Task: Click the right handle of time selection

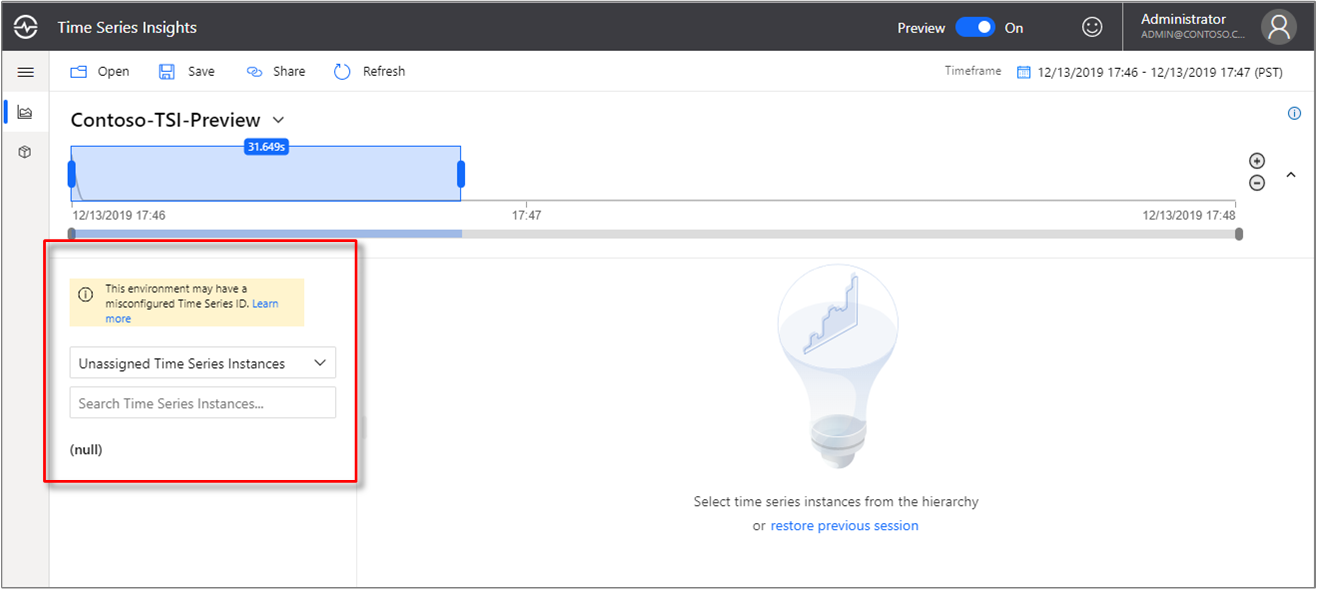Action: (x=461, y=174)
